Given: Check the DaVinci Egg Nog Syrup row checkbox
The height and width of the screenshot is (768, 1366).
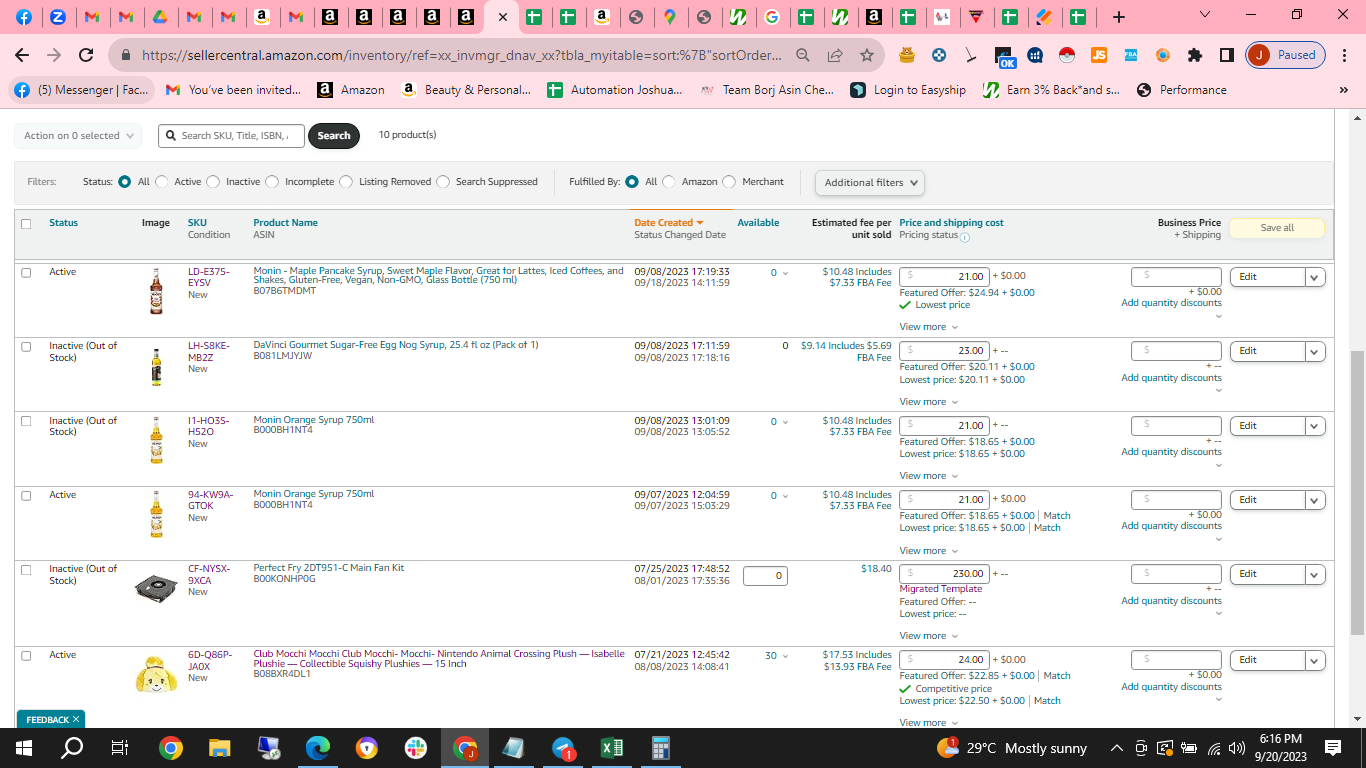Looking at the screenshot, I should (x=26, y=346).
